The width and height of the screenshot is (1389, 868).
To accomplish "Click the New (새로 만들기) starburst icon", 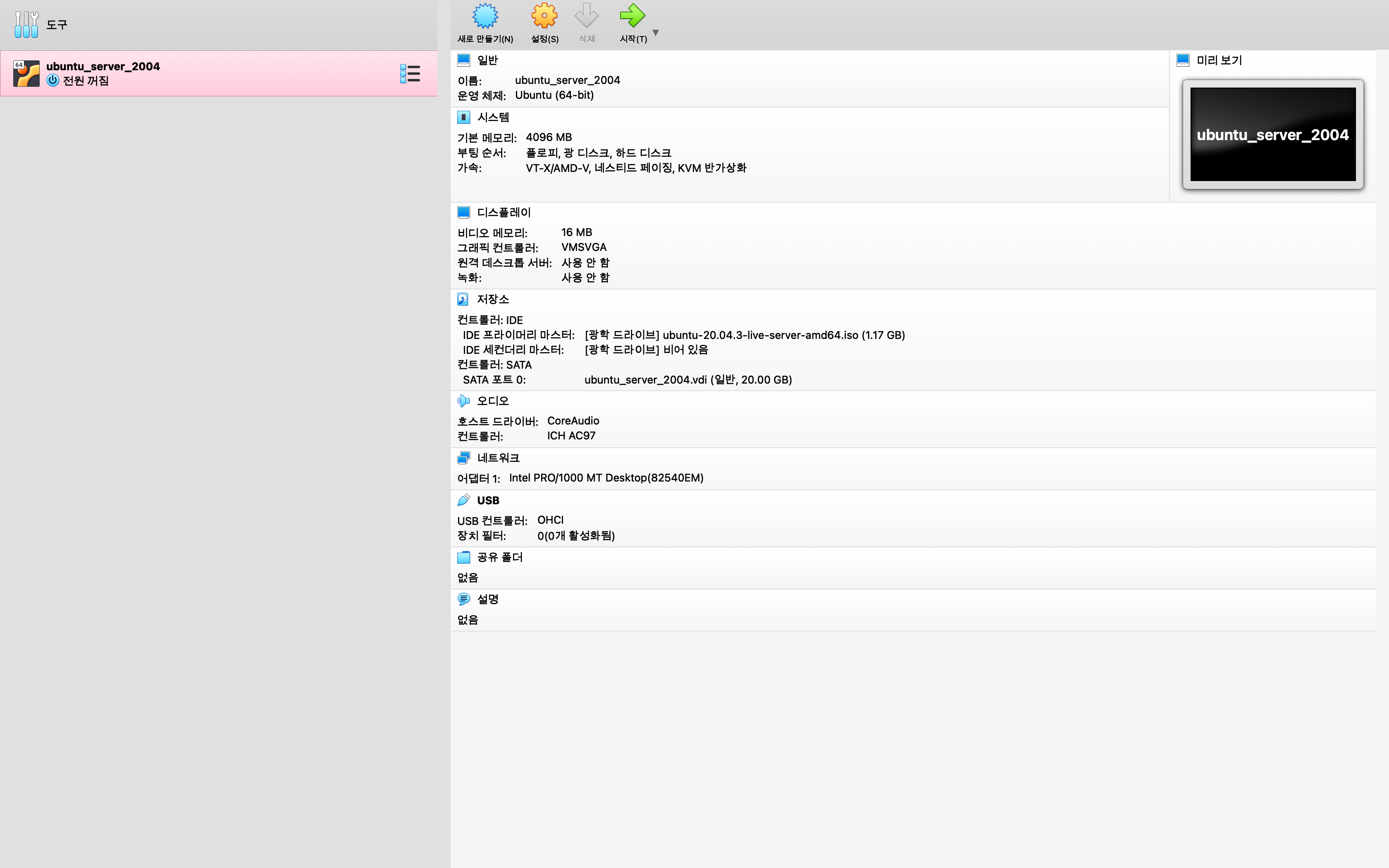I will pyautogui.click(x=485, y=16).
